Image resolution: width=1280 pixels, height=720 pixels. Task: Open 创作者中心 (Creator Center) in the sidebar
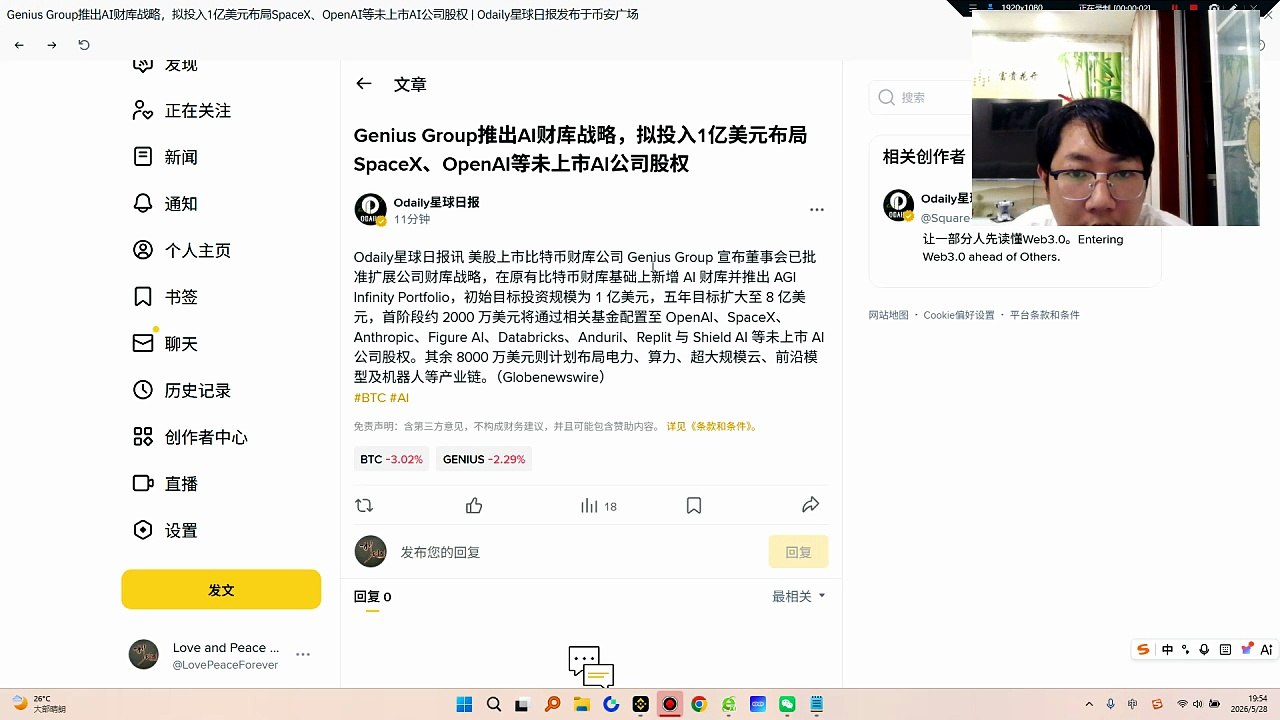point(206,437)
